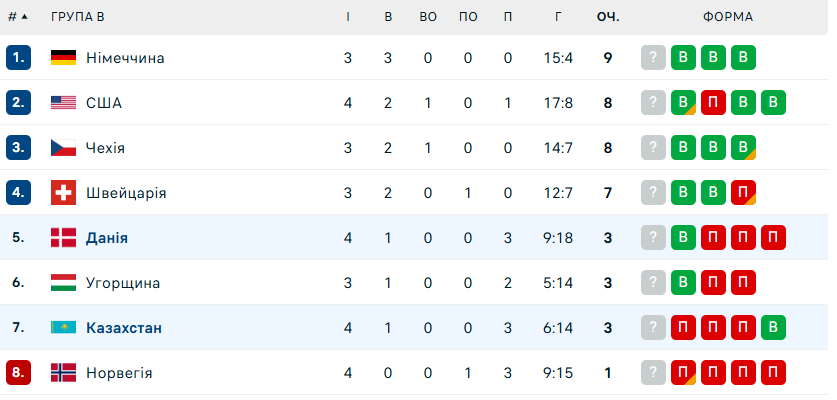Click the Norway flag icon
This screenshot has height=400, width=837.
64,373
